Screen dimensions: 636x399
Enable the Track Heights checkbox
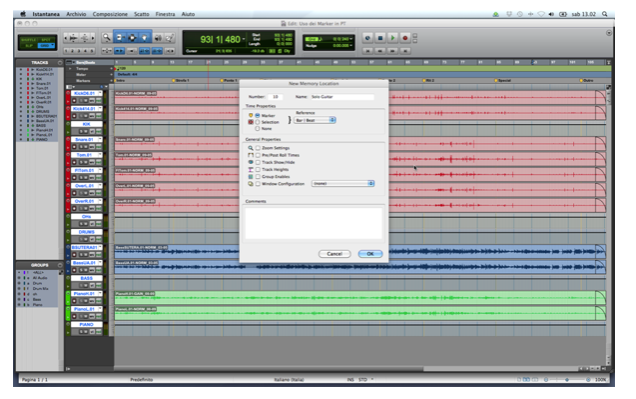point(258,169)
